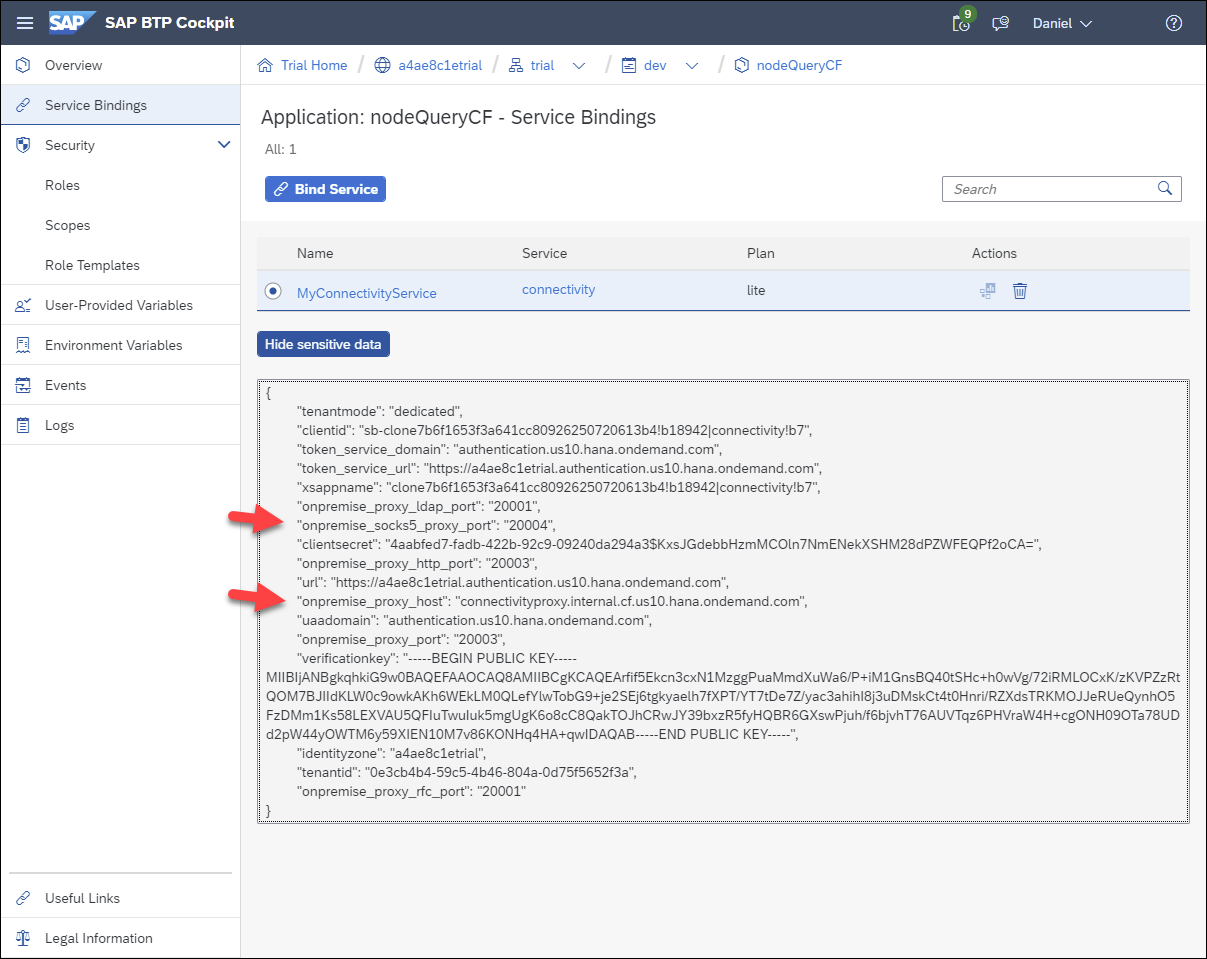The image size is (1207, 959).
Task: Open Useful Links
Action: pos(82,898)
